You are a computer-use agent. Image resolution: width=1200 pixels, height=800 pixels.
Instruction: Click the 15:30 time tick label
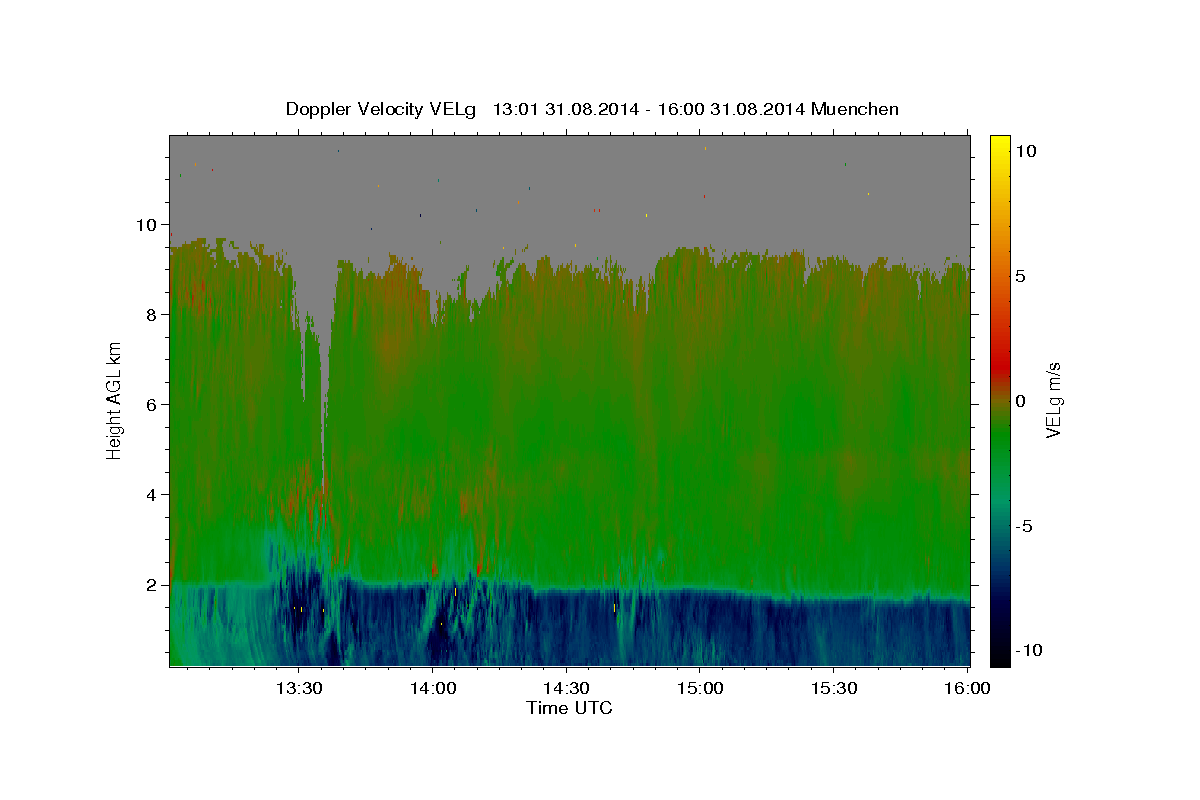click(x=834, y=688)
